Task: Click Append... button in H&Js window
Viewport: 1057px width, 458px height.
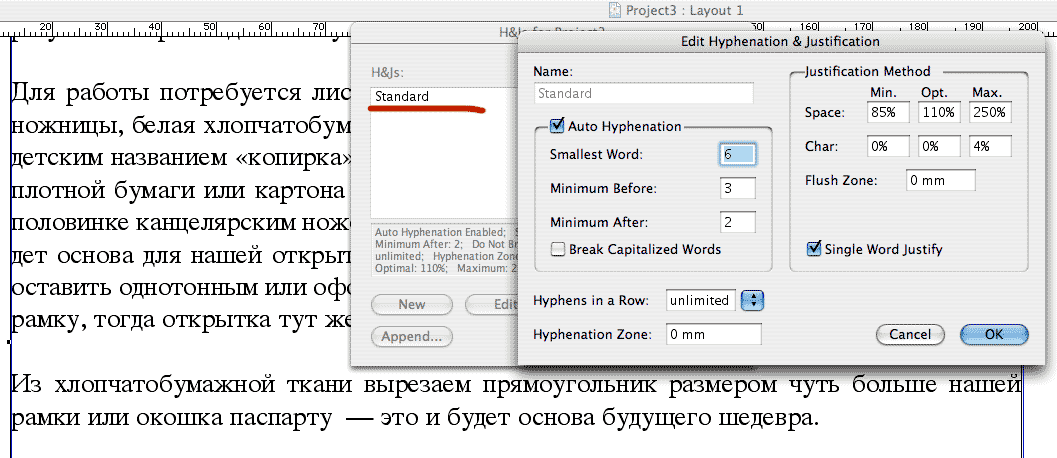Action: (411, 336)
